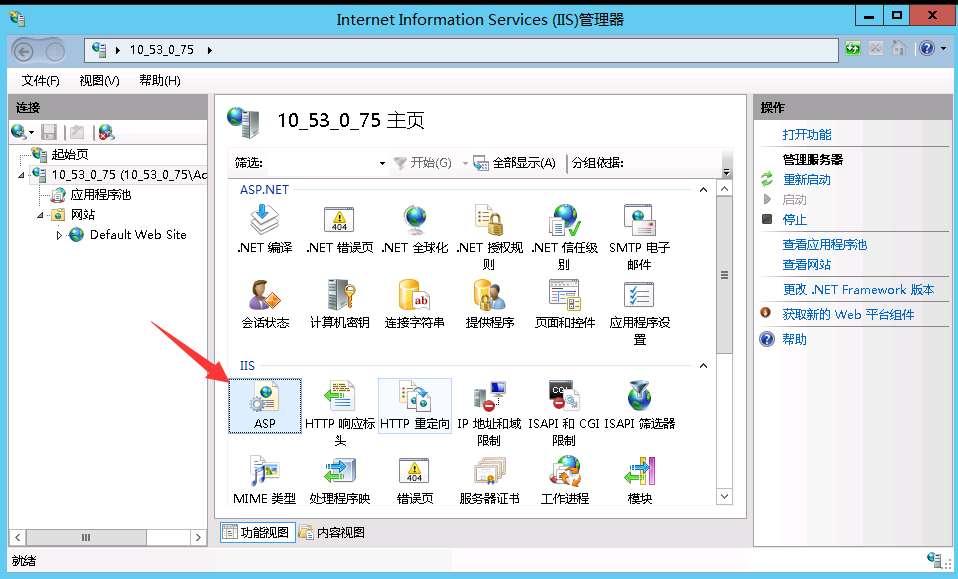Image resolution: width=958 pixels, height=579 pixels.
Task: Collapse the IIS feature group
Action: [x=703, y=365]
